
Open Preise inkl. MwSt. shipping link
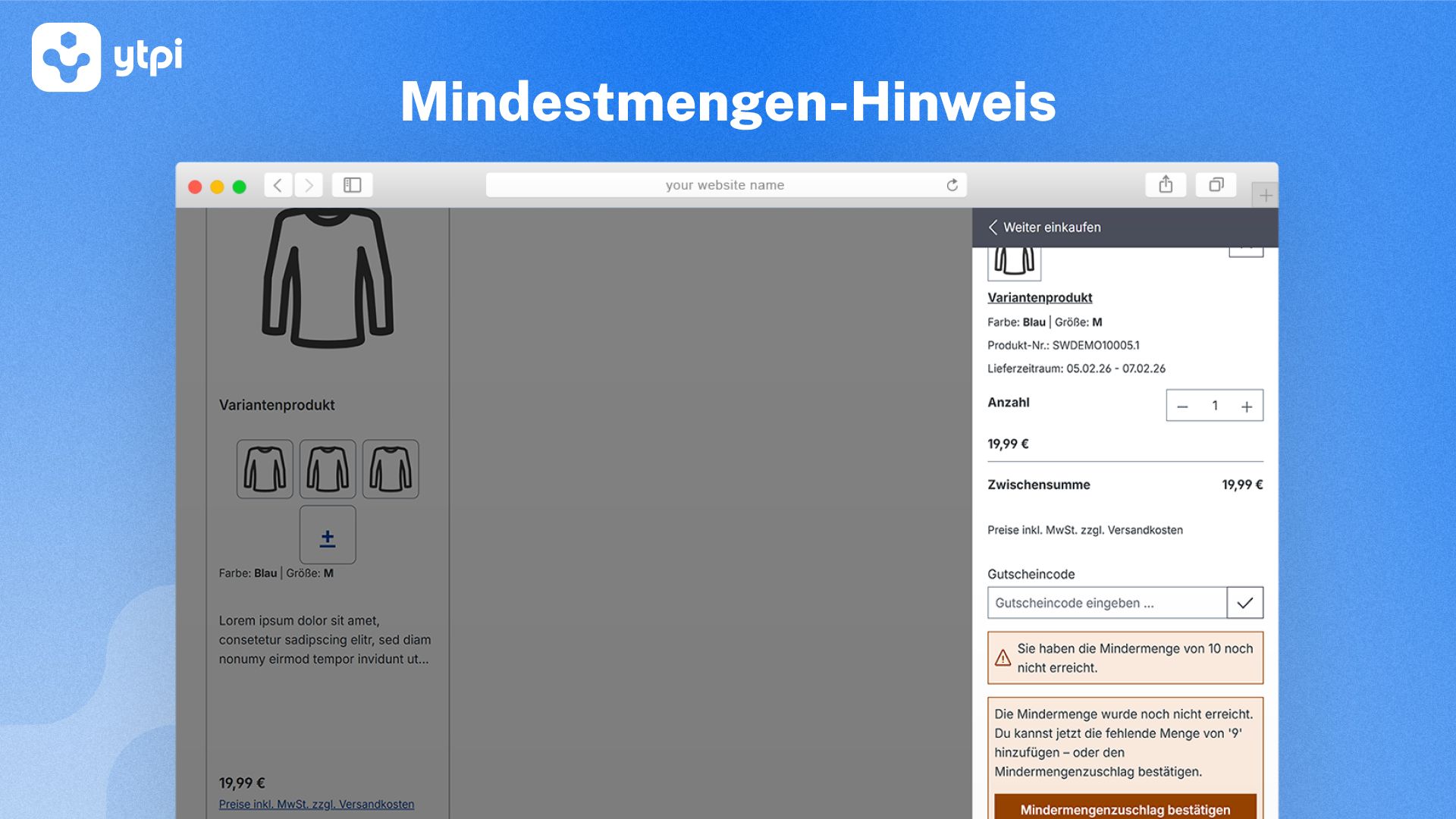click(316, 804)
